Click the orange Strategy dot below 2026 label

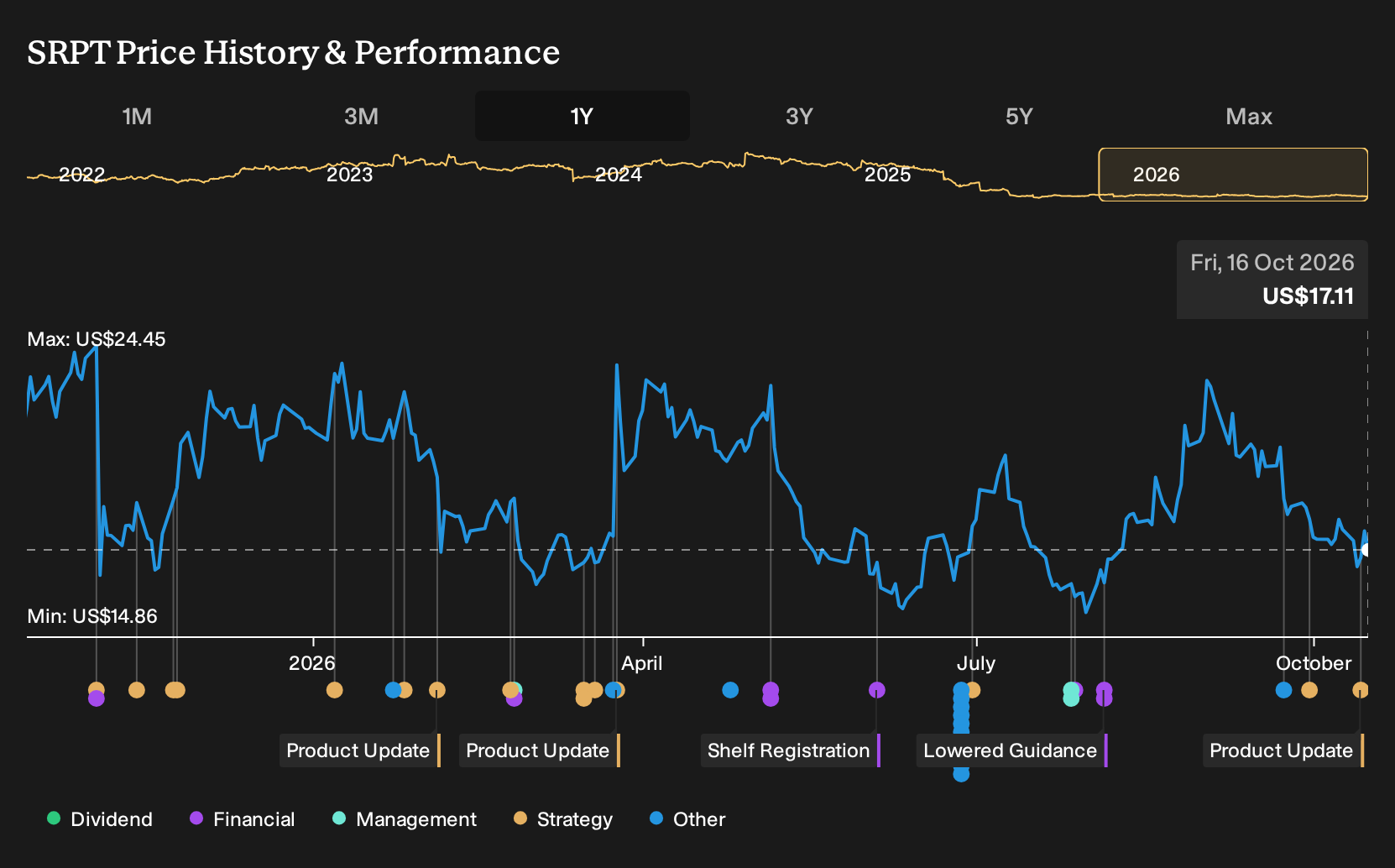(x=334, y=690)
